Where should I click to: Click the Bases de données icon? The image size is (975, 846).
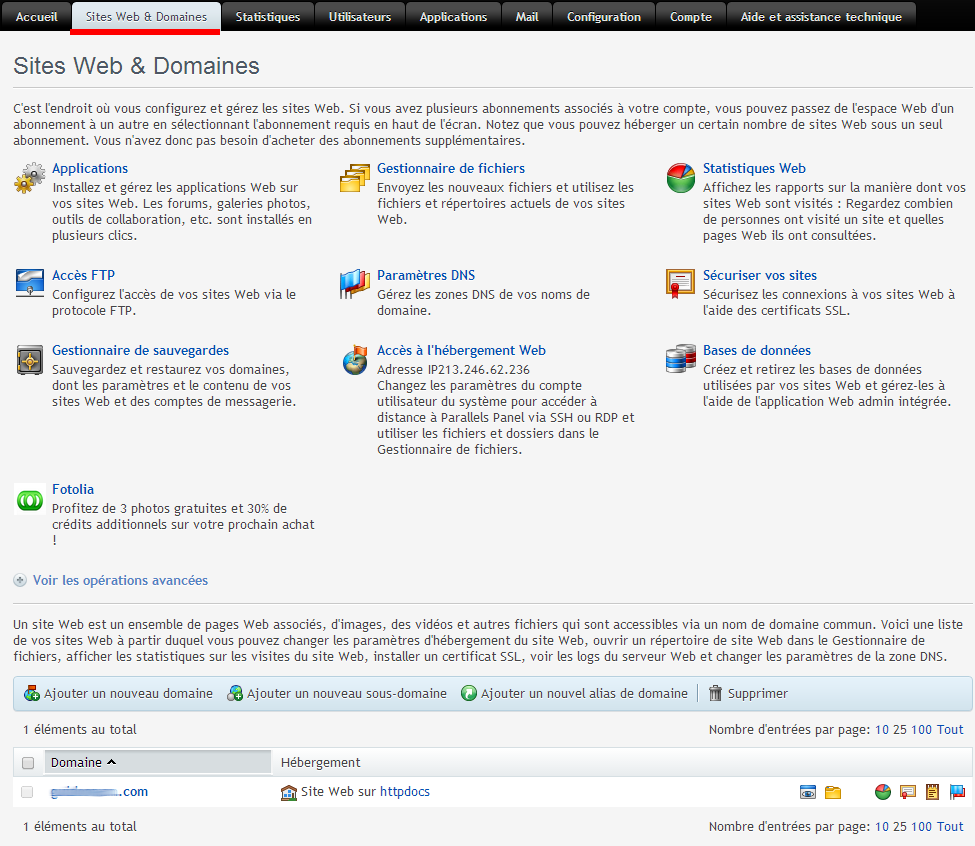(681, 360)
